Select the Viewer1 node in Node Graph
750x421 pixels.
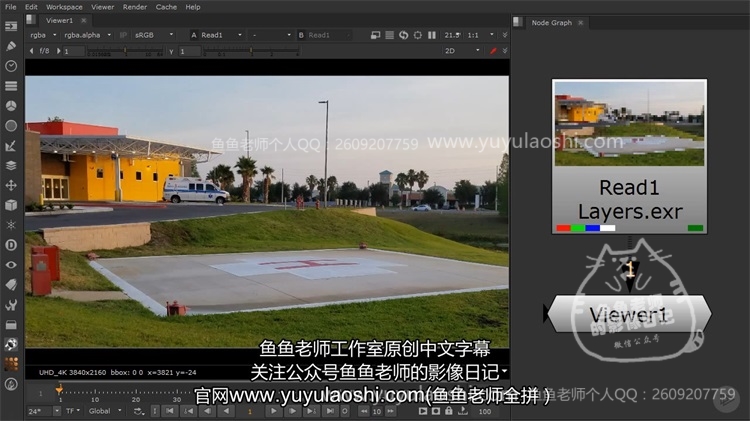click(x=629, y=314)
